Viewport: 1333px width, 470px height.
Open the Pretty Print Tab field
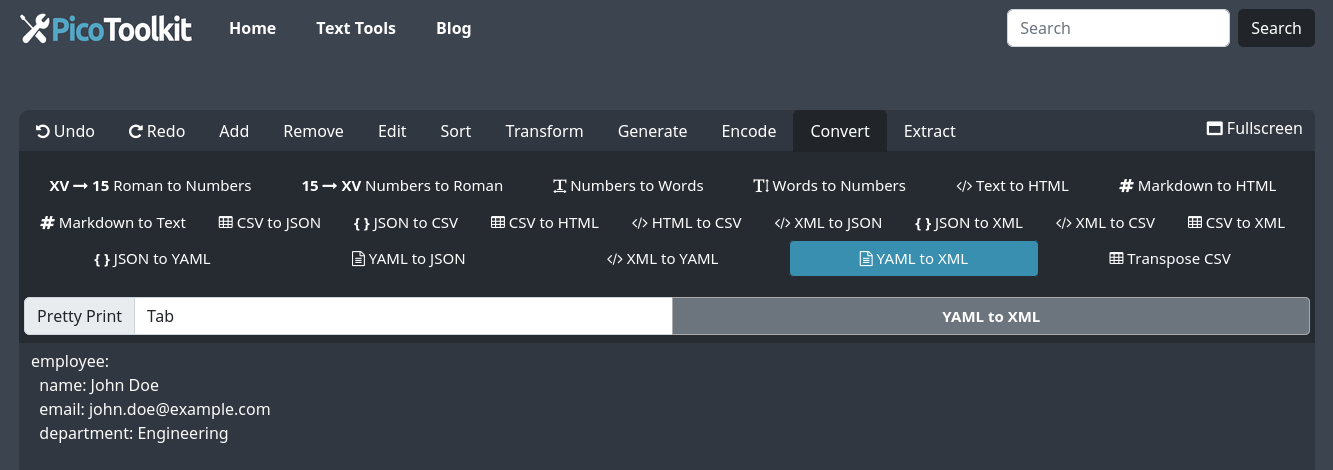403,316
